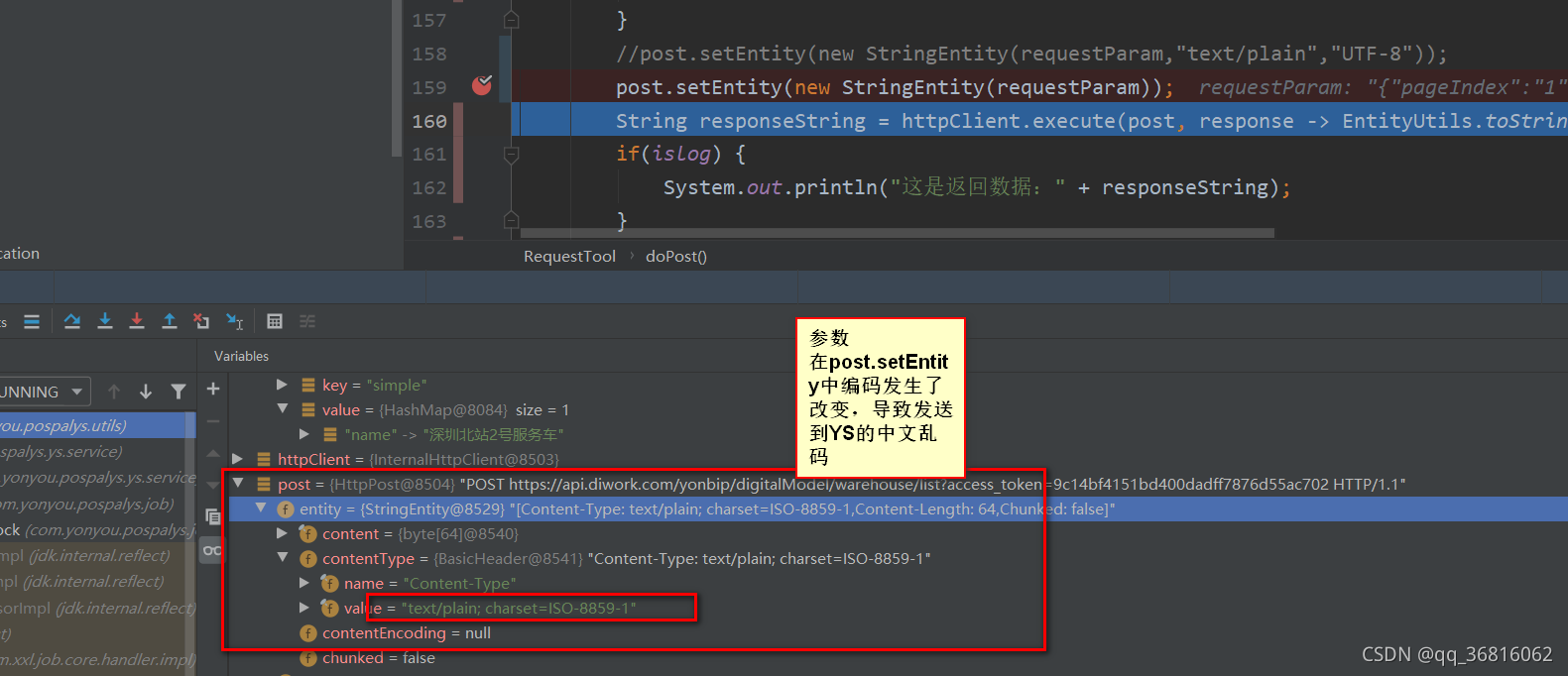Click the Step Over debugger icon
Image resolution: width=1568 pixels, height=676 pixels.
pyautogui.click(x=72, y=321)
